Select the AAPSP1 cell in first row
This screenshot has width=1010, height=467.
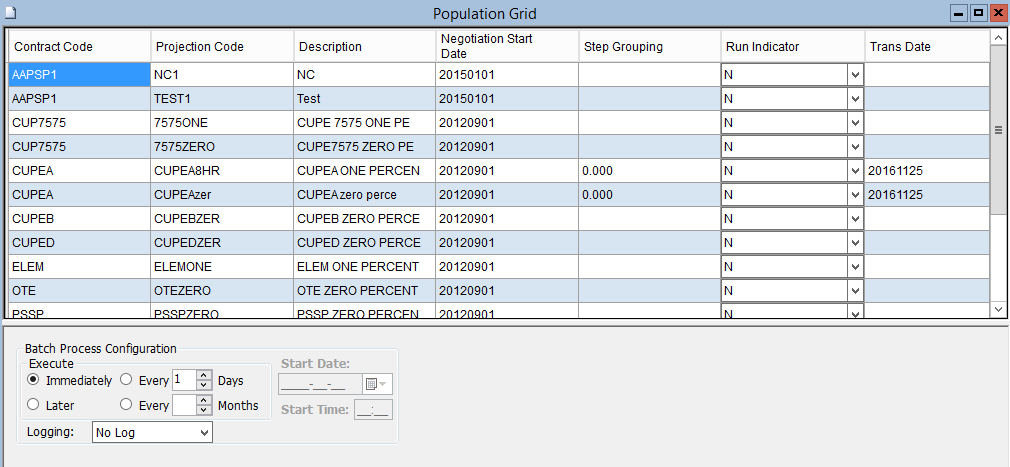point(79,75)
